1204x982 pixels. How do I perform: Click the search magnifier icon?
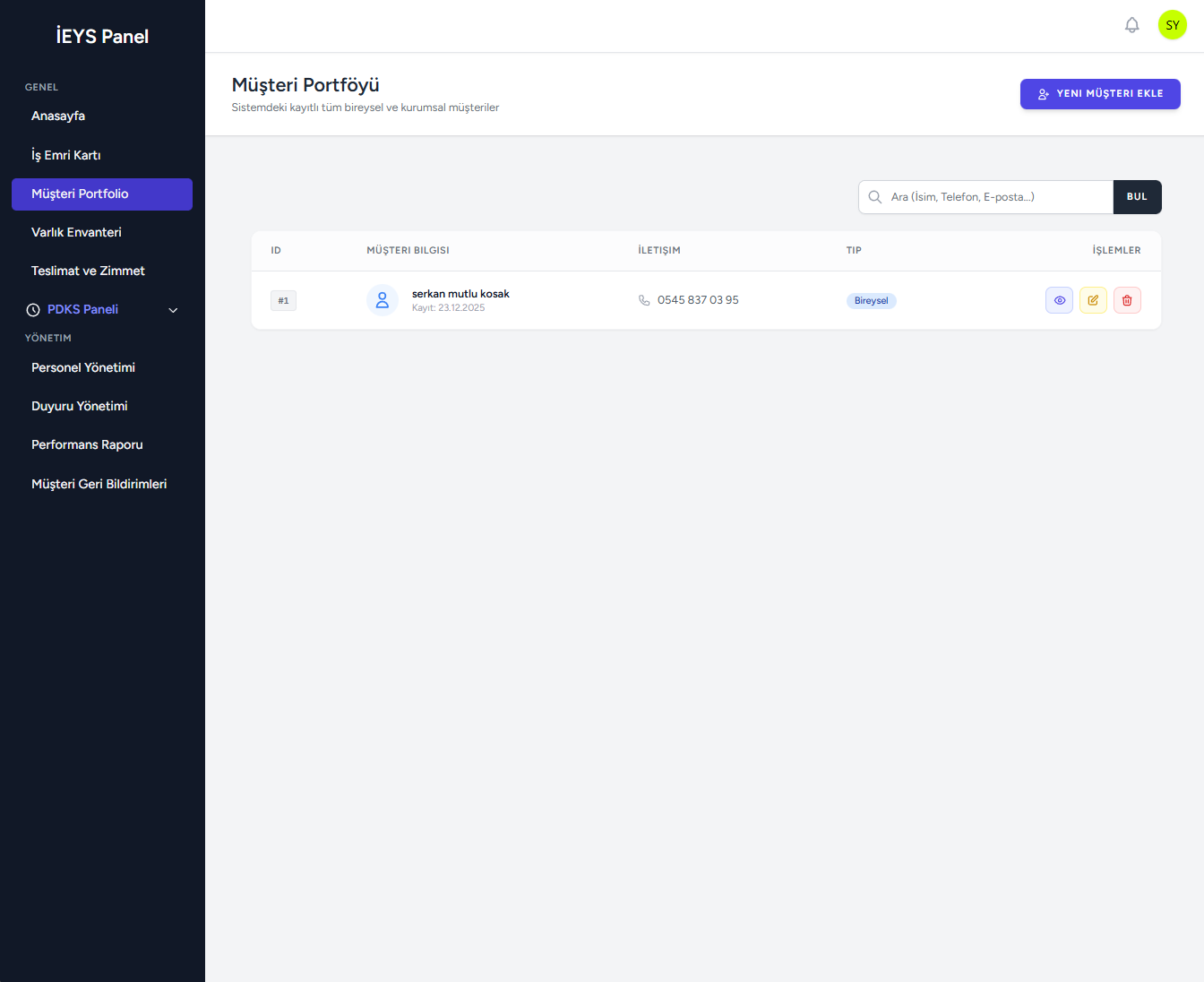pyautogui.click(x=875, y=197)
